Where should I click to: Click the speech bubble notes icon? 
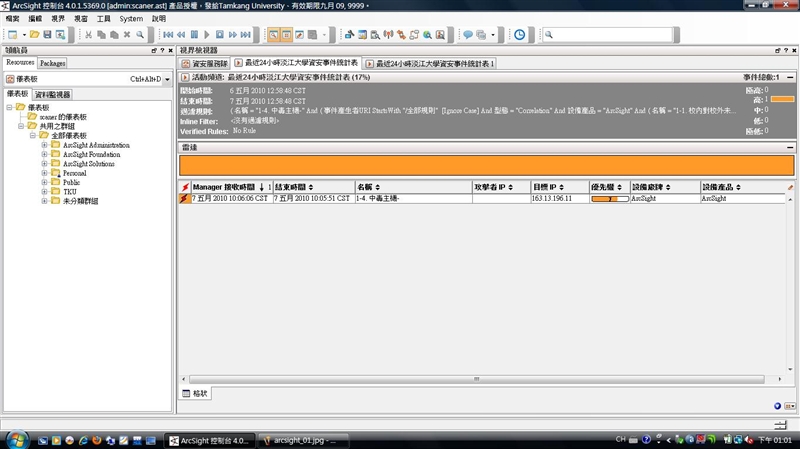(x=467, y=35)
